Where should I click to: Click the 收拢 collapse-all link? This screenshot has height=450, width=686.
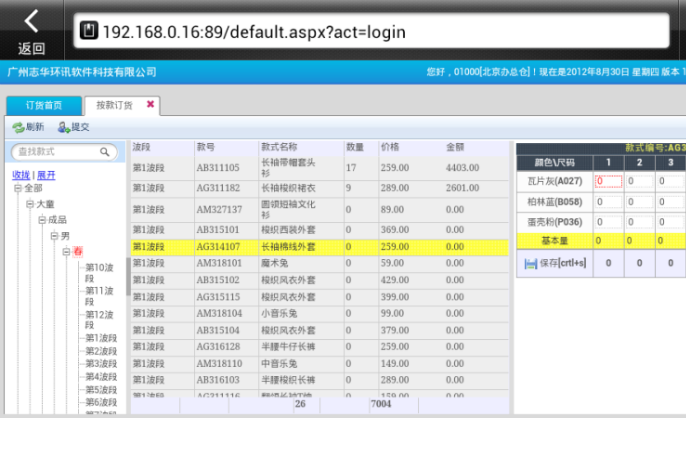pyautogui.click(x=21, y=175)
